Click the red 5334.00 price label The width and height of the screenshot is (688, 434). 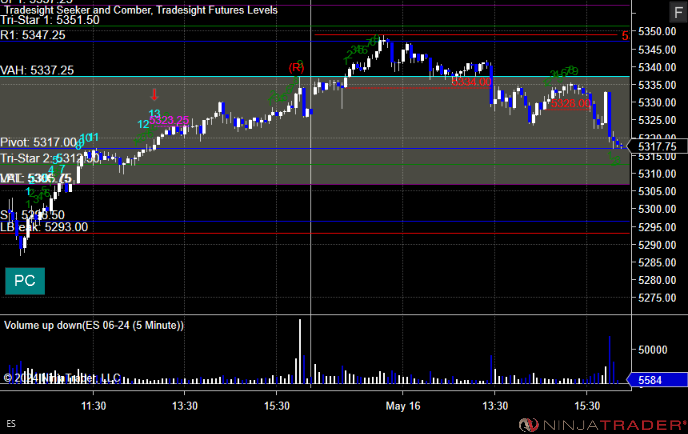point(471,82)
